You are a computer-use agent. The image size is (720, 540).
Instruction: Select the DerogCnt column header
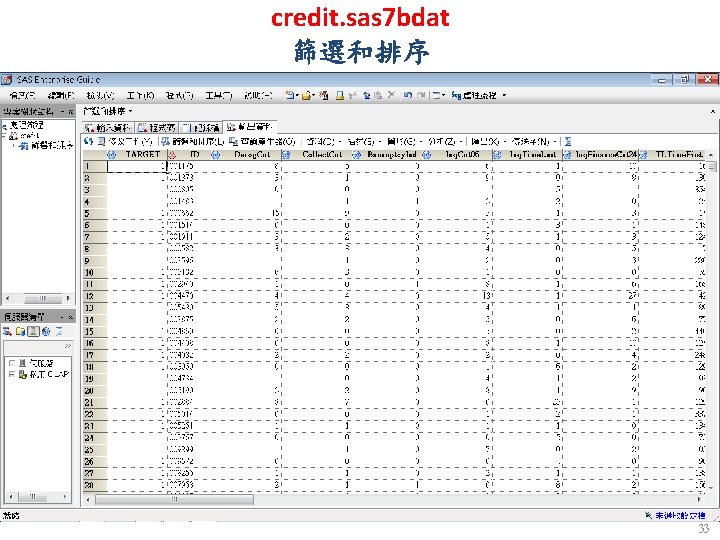[246, 155]
